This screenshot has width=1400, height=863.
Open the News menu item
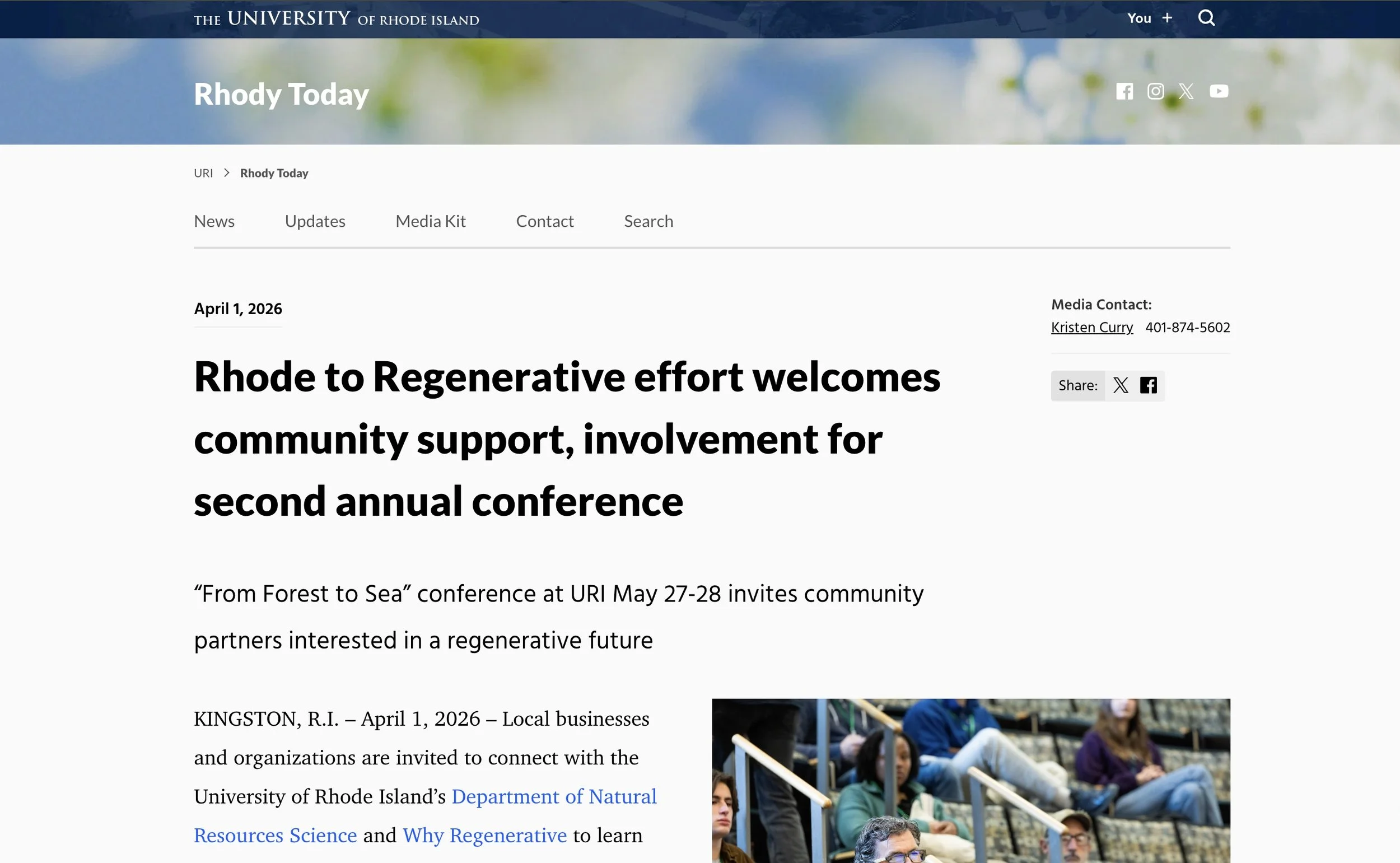tap(214, 221)
